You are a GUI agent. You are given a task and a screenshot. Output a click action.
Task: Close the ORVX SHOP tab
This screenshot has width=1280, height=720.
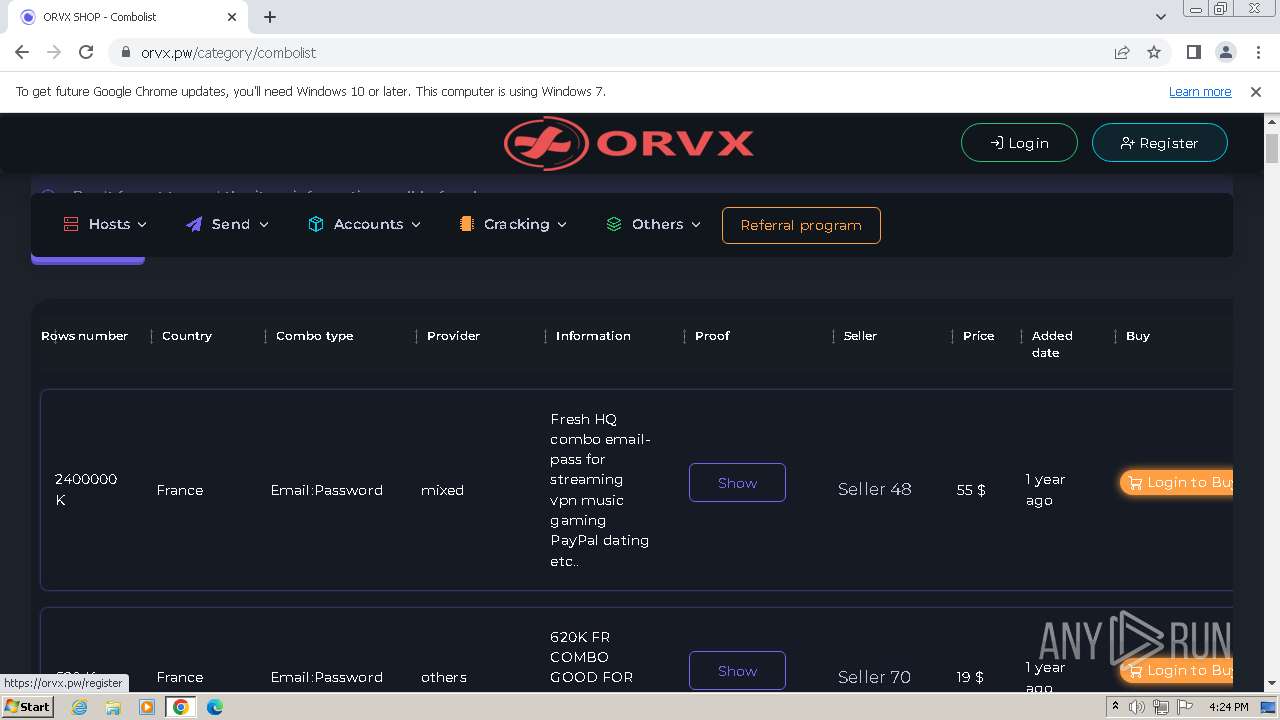click(232, 17)
